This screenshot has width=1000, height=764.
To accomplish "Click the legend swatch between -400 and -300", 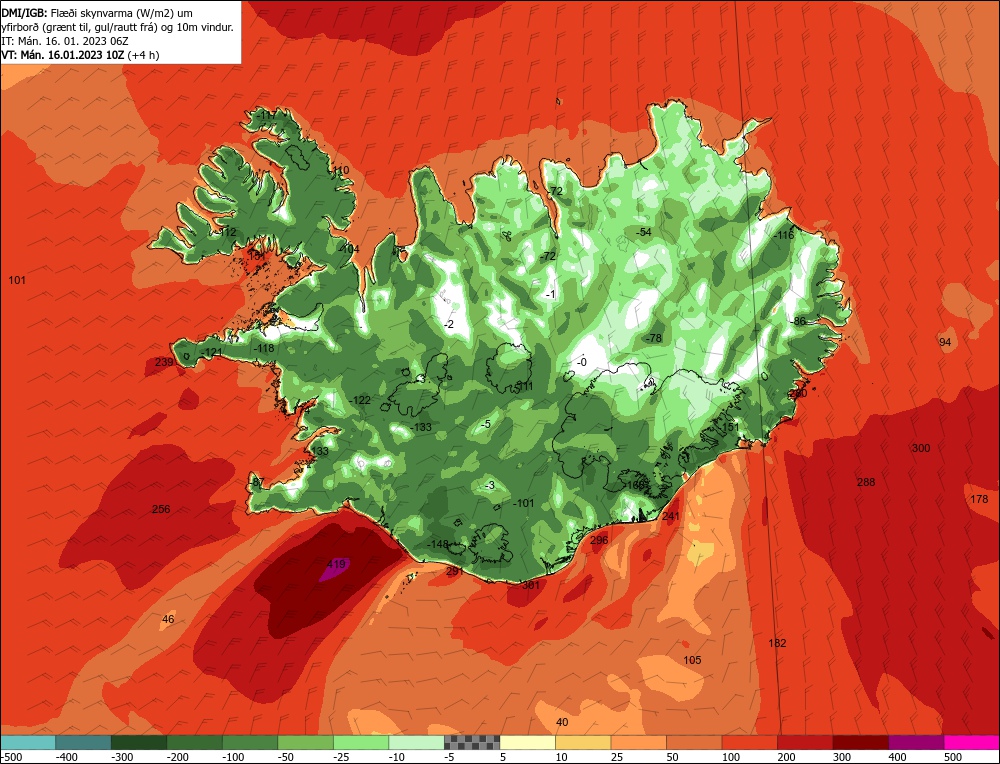I will (x=84, y=742).
